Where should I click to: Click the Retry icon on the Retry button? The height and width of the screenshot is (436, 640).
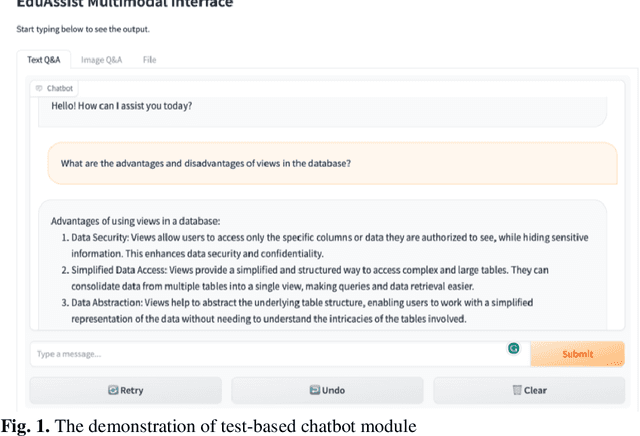point(113,390)
